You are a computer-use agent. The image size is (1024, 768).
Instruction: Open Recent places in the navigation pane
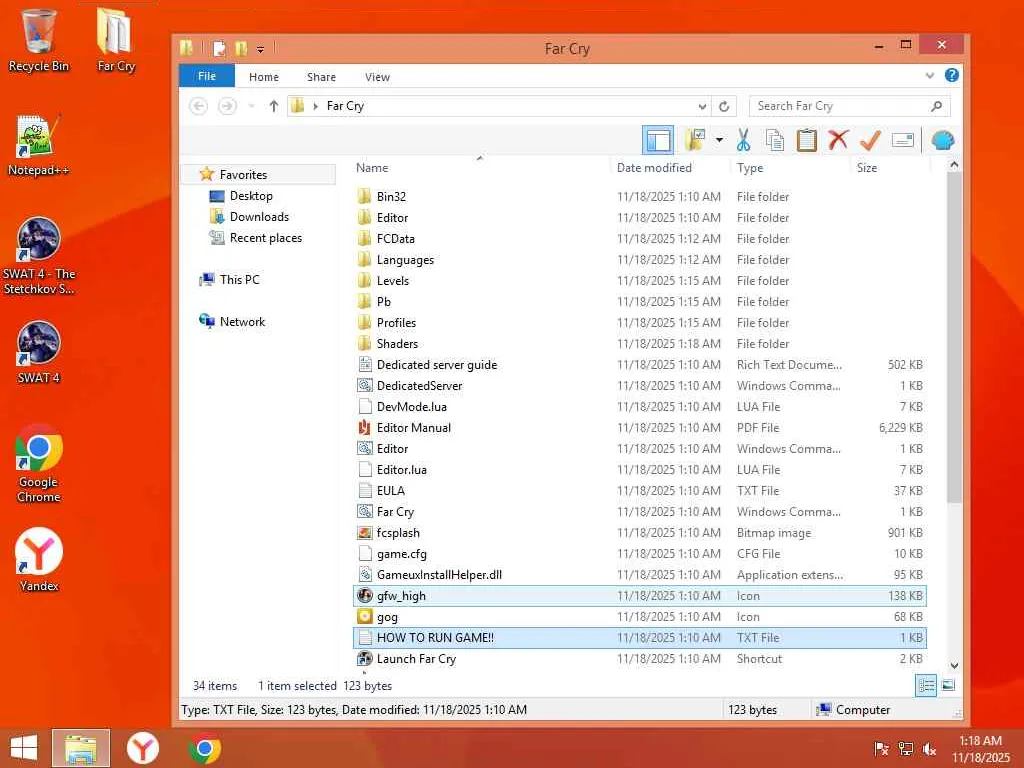[265, 238]
